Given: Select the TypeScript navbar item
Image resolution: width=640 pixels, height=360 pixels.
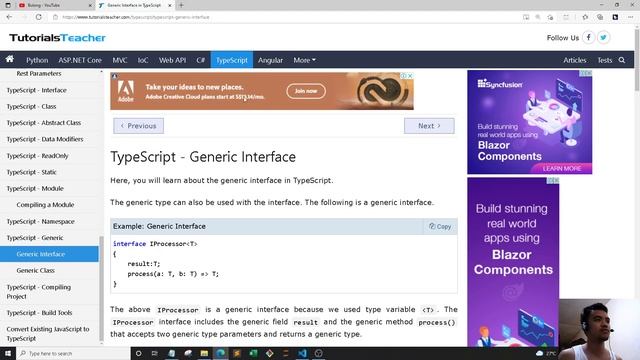Looking at the screenshot, I should (232, 60).
